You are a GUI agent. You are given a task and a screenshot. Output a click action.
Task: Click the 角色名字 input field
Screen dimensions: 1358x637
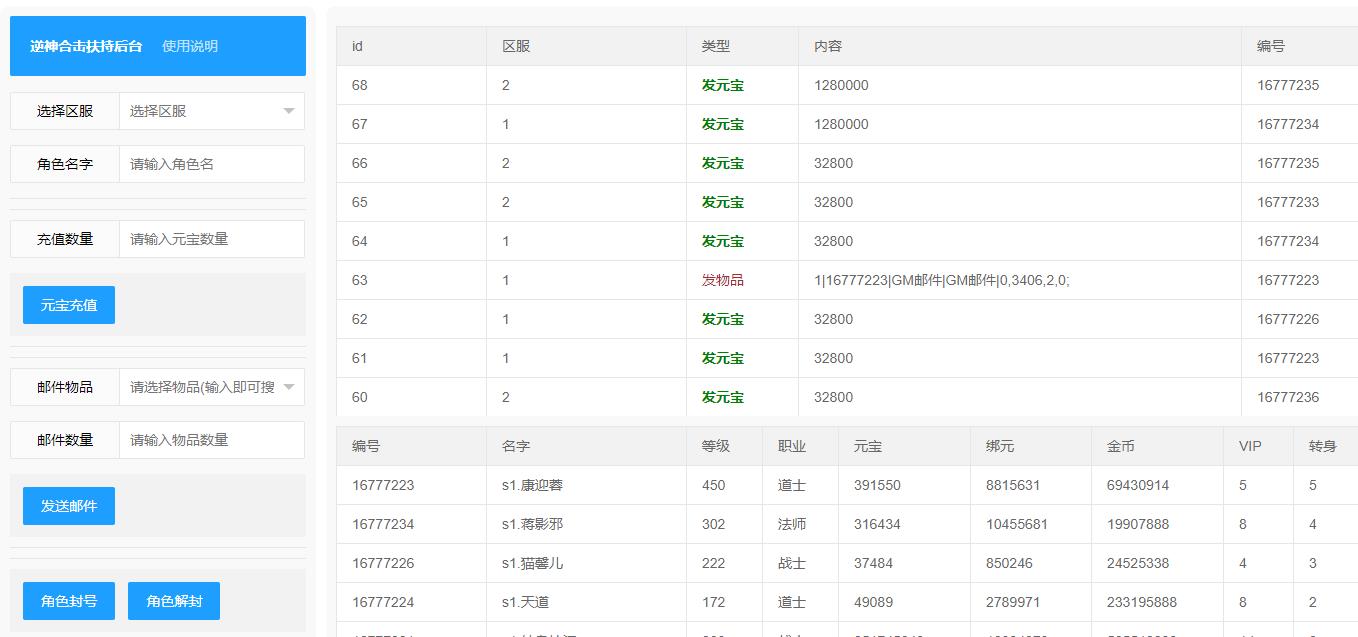[x=211, y=164]
